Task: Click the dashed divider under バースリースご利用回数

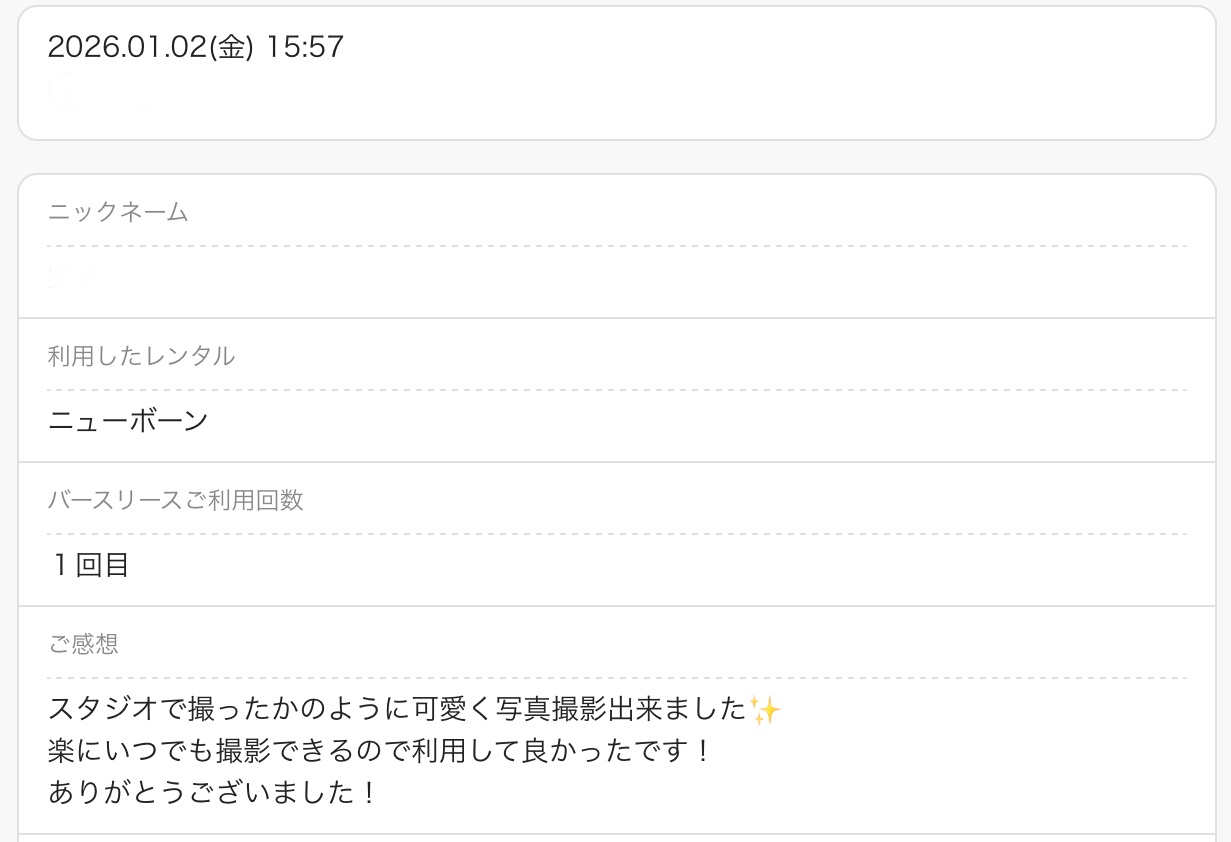Action: [x=616, y=534]
